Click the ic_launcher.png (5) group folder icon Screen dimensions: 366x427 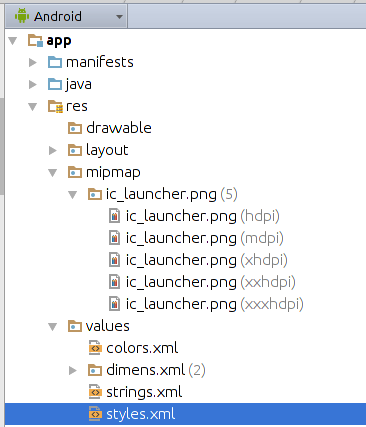[x=95, y=194]
